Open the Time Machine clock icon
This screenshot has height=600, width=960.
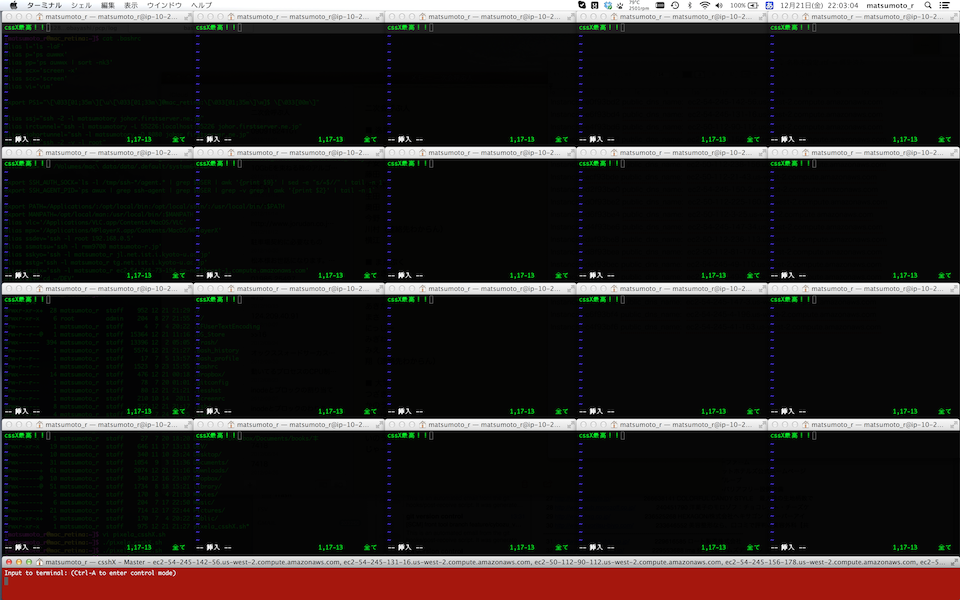pos(675,6)
